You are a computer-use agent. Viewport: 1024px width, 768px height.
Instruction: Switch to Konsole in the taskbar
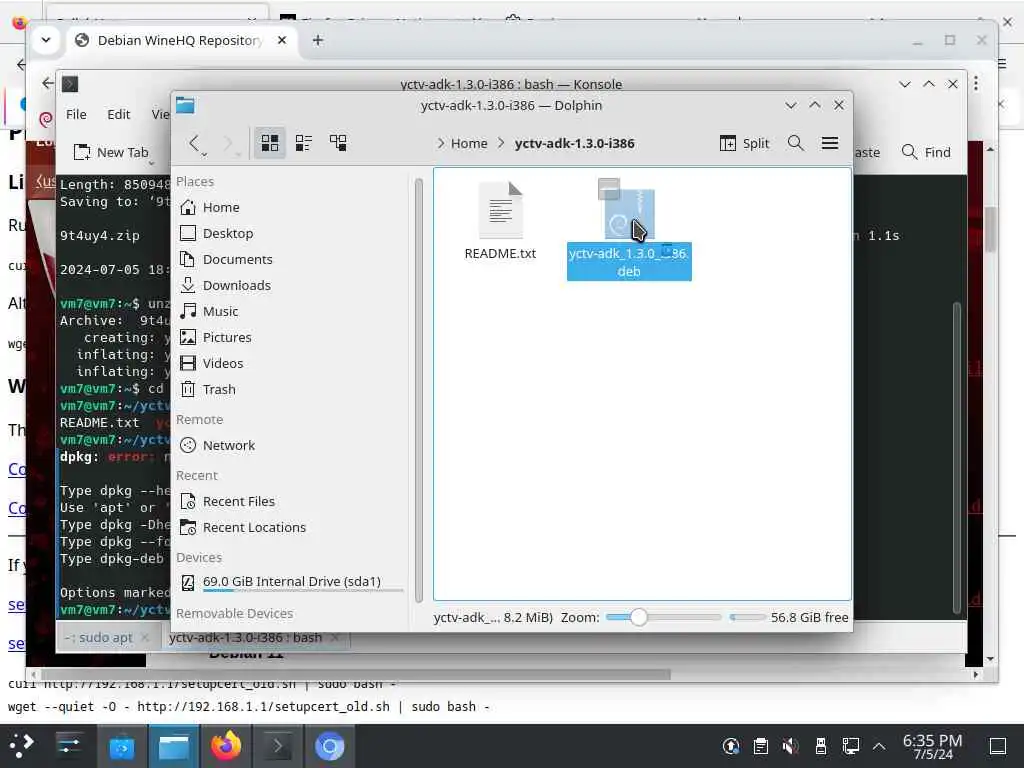point(278,746)
